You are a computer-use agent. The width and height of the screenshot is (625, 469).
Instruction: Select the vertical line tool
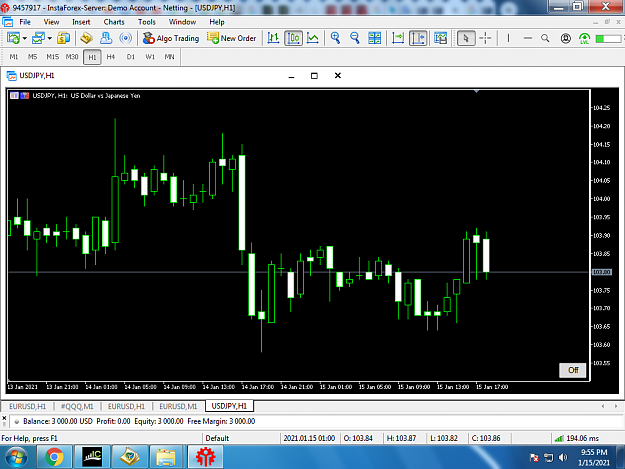coord(508,38)
